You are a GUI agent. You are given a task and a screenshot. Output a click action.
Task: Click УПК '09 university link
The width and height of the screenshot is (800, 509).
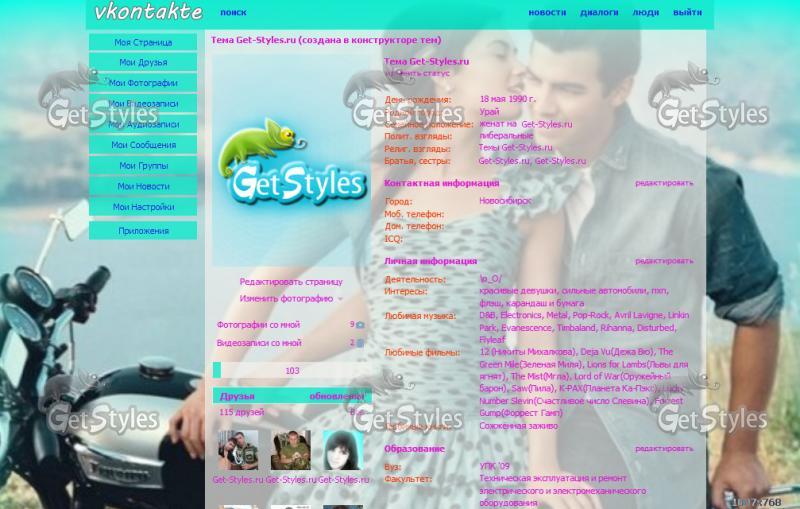(494, 466)
